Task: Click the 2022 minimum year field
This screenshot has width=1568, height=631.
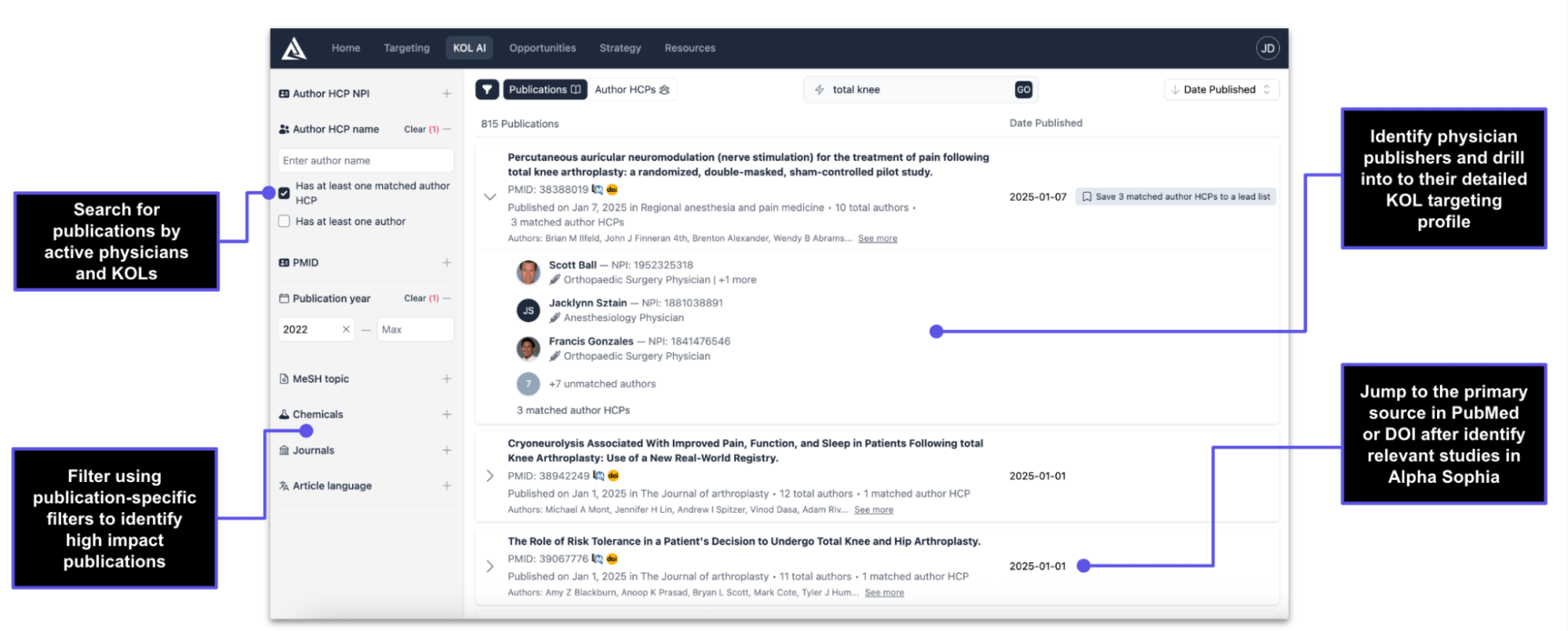Action: click(x=316, y=329)
